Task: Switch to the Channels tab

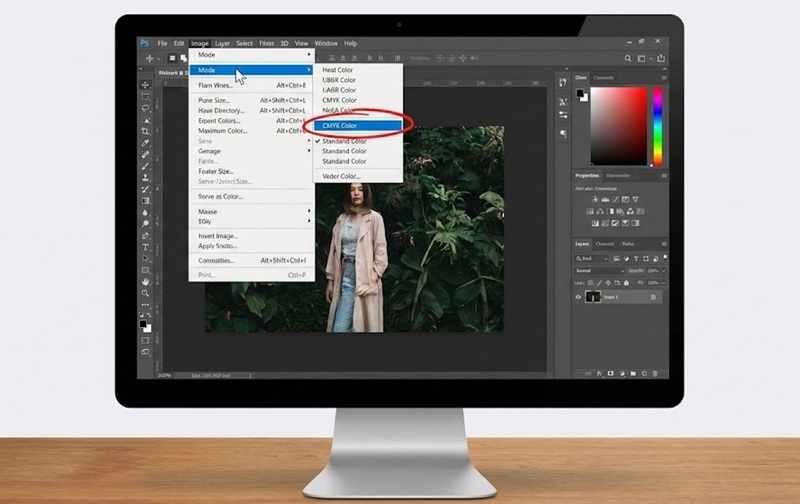Action: pos(605,244)
